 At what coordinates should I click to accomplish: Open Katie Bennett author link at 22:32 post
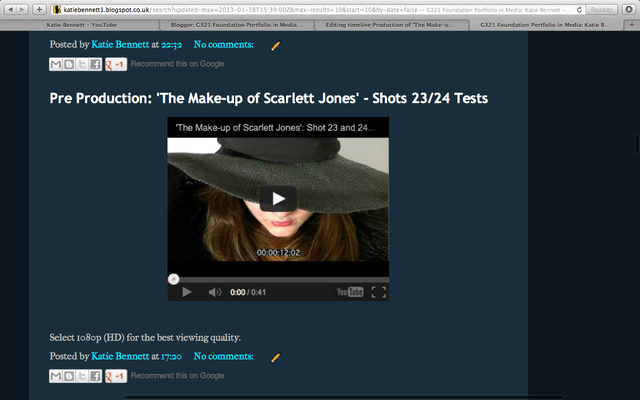(120, 44)
